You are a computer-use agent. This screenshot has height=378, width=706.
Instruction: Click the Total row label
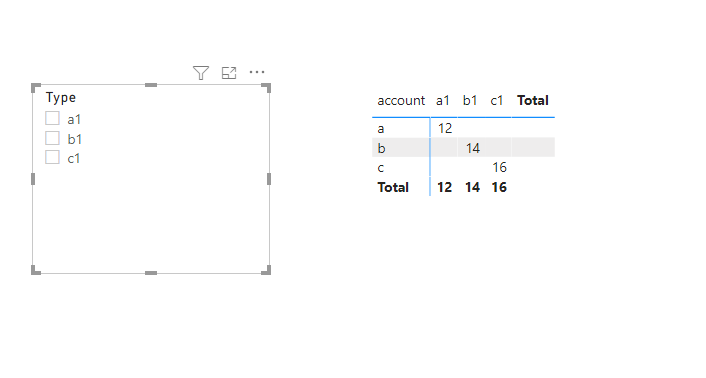click(x=393, y=187)
